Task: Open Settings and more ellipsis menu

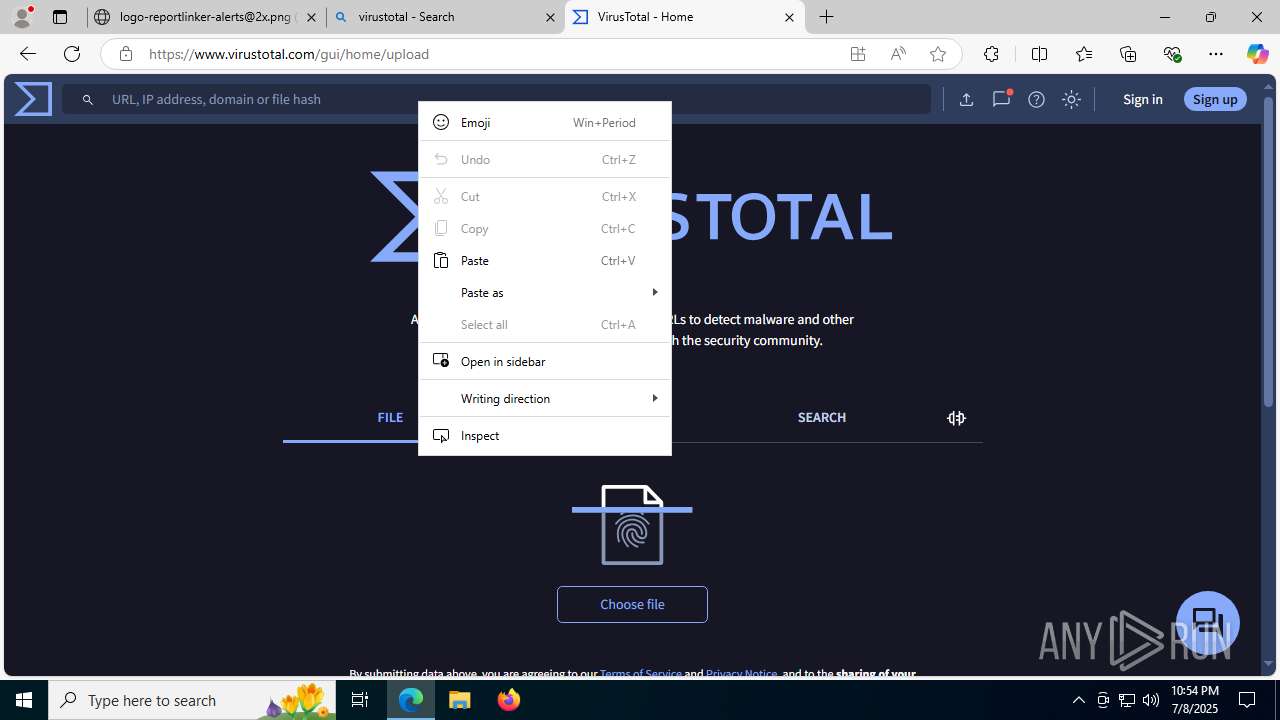Action: coord(1216,54)
